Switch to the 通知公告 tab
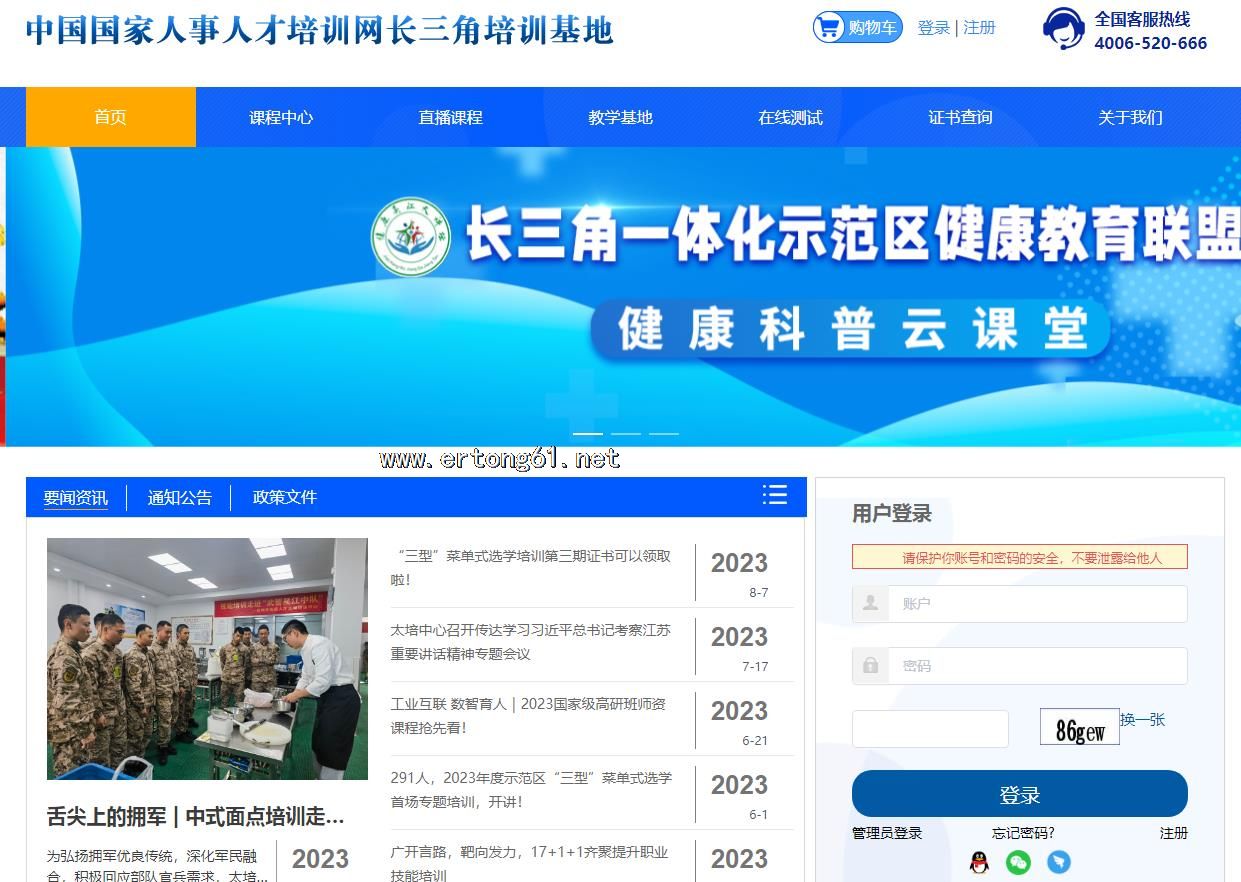Viewport: 1241px width, 882px height. 180,498
